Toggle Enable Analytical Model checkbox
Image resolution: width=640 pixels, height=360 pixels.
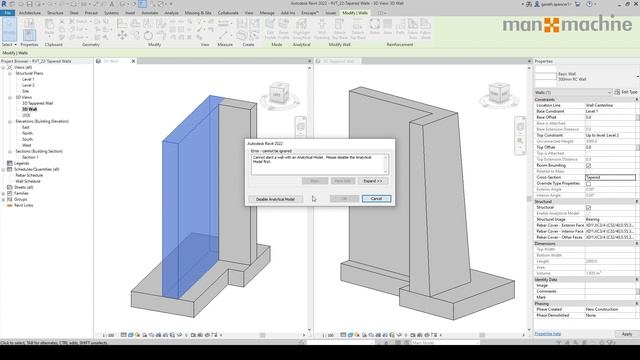coord(588,213)
